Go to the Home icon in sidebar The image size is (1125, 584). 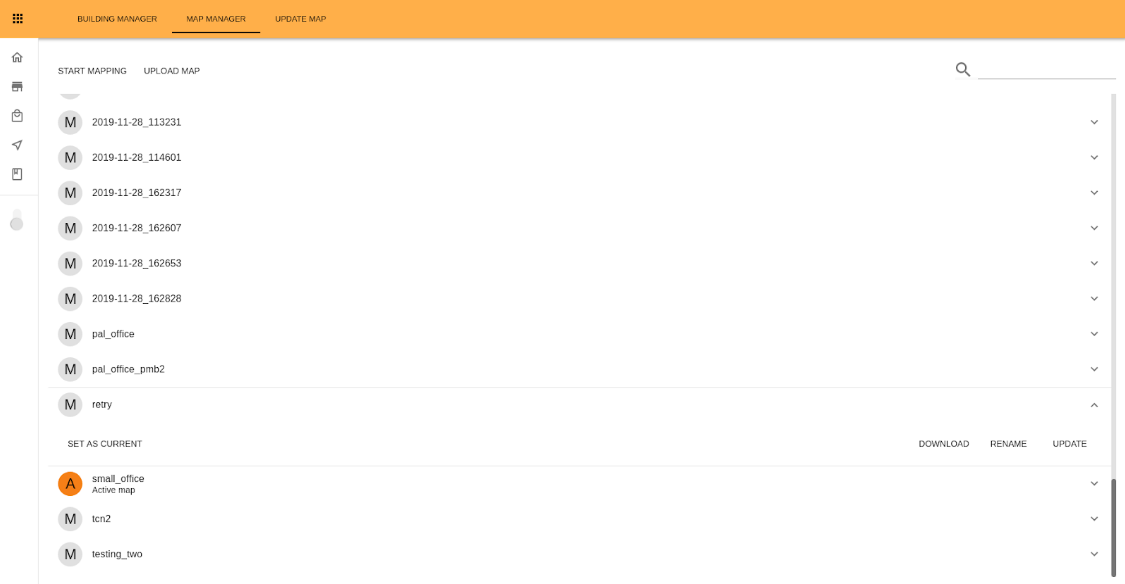(x=17, y=57)
